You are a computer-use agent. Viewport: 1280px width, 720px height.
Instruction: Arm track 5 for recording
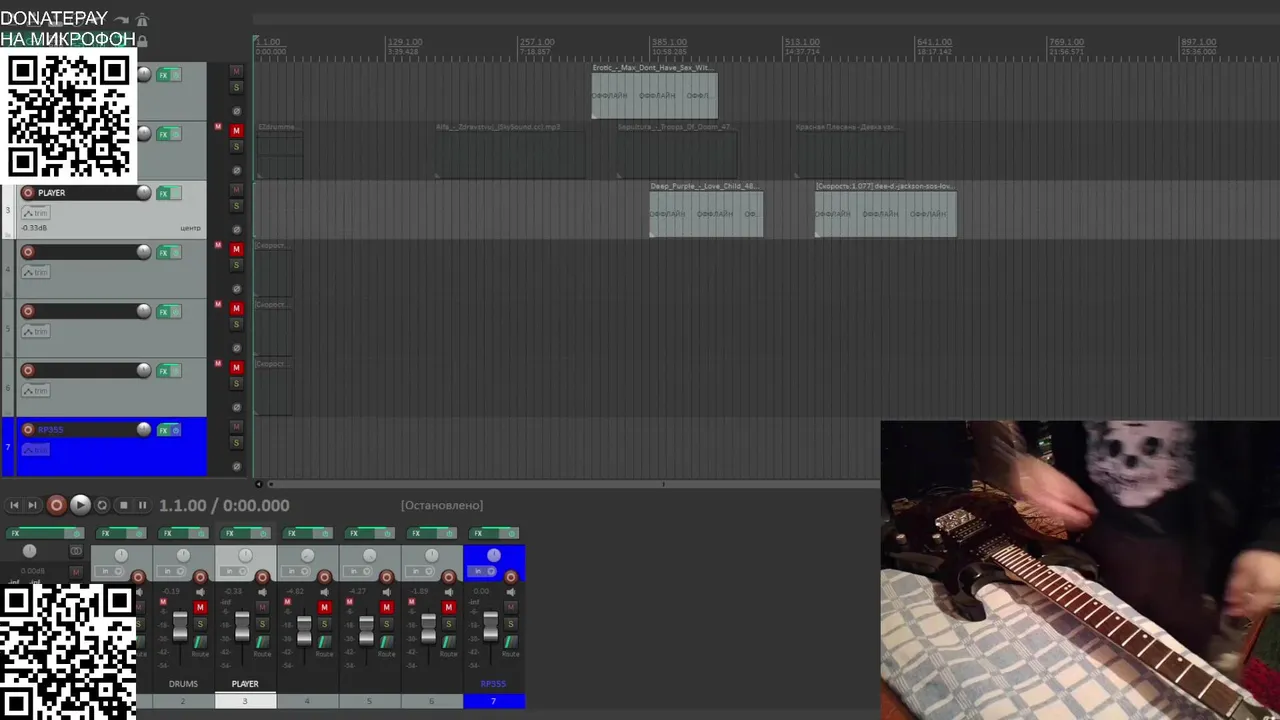[x=28, y=311]
